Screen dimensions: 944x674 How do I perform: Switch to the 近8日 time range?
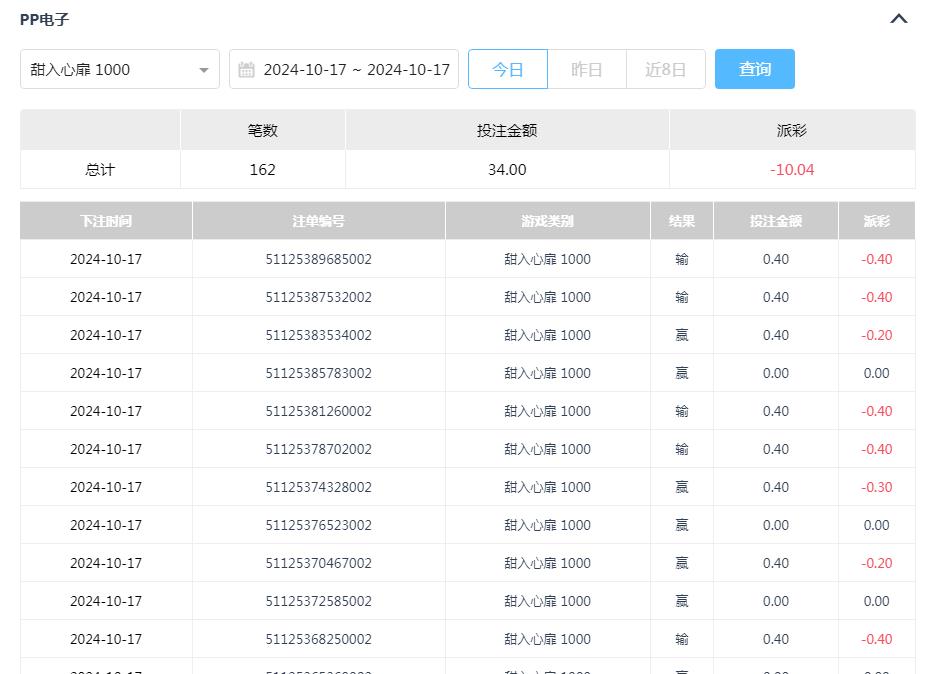pos(665,68)
